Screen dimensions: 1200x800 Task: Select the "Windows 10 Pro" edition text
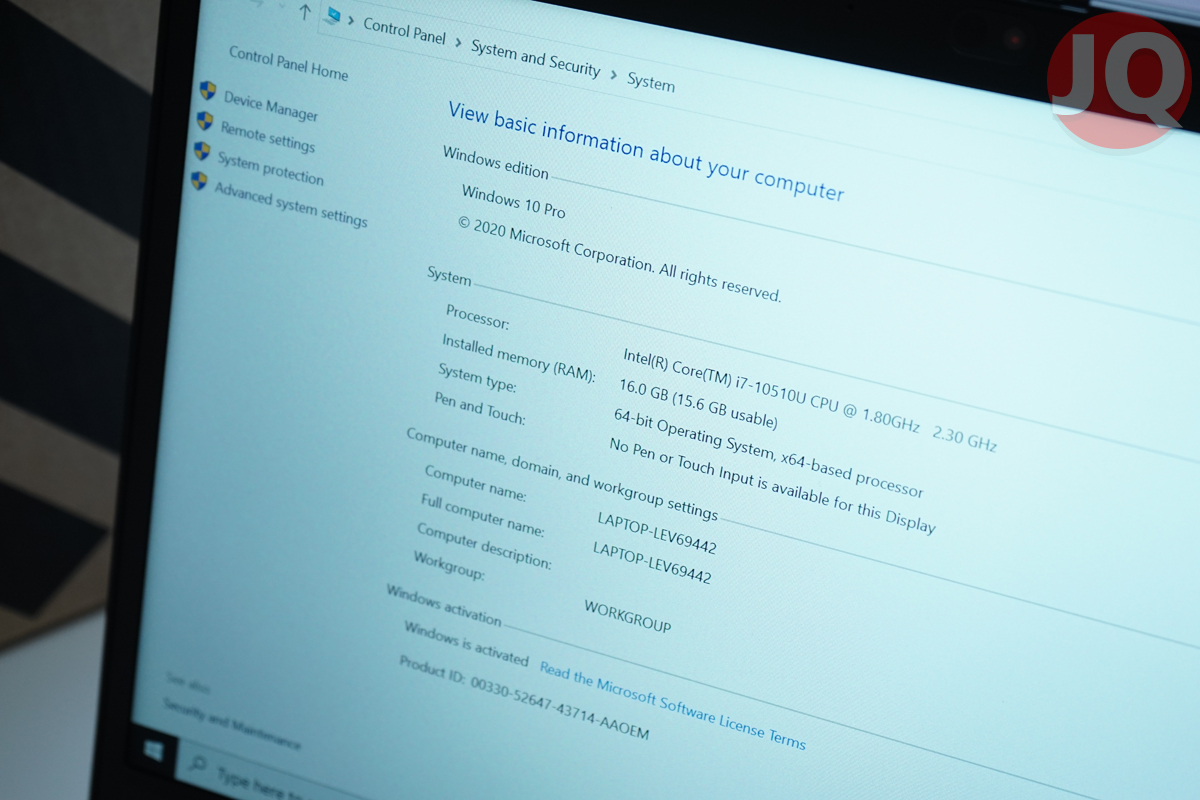(514, 201)
